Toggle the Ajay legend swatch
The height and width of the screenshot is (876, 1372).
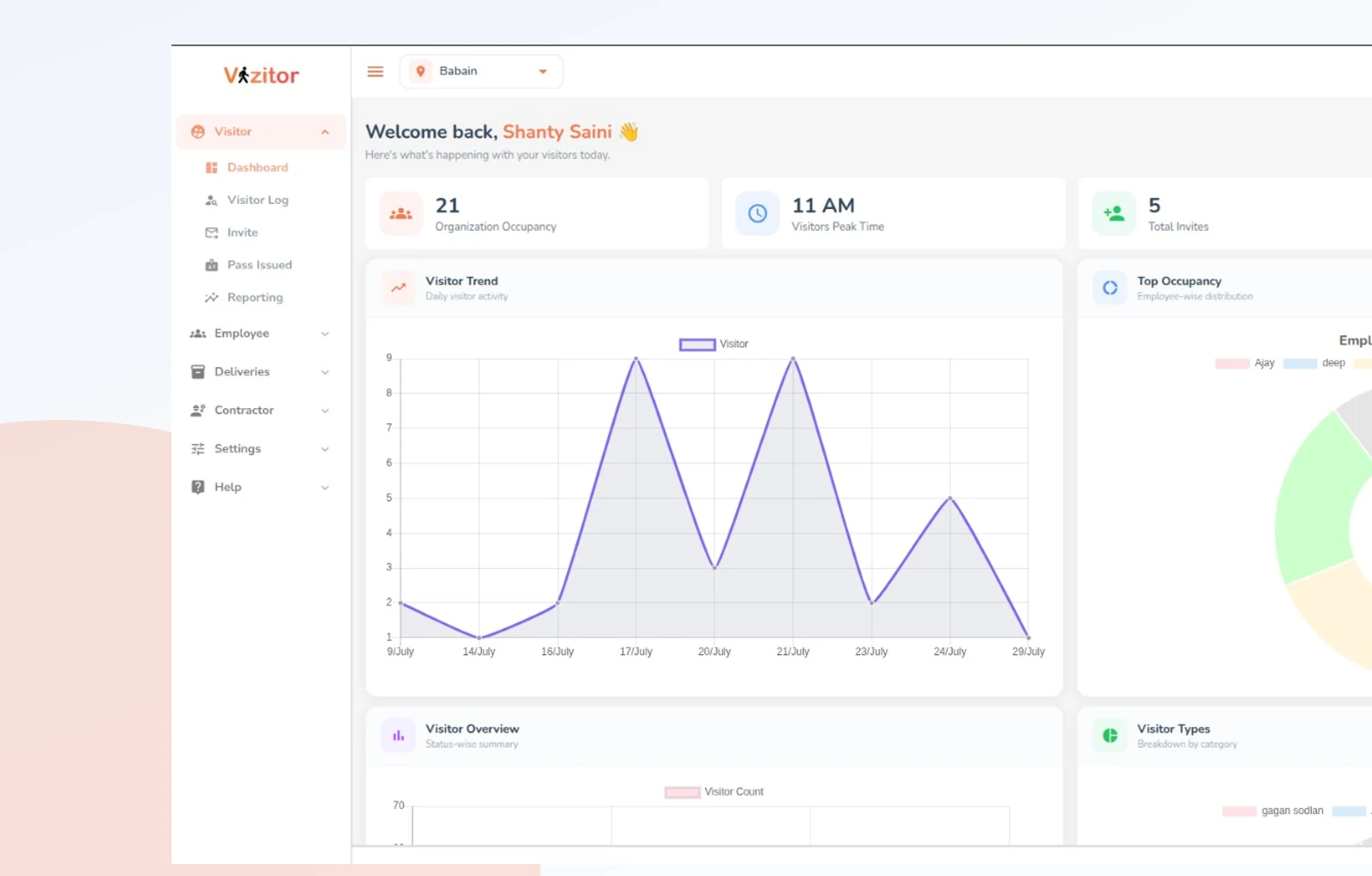point(1232,363)
